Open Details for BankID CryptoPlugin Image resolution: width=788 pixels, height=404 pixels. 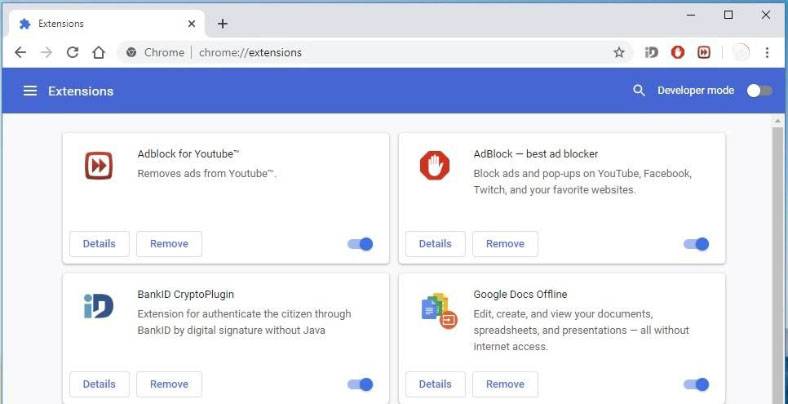[x=99, y=384]
